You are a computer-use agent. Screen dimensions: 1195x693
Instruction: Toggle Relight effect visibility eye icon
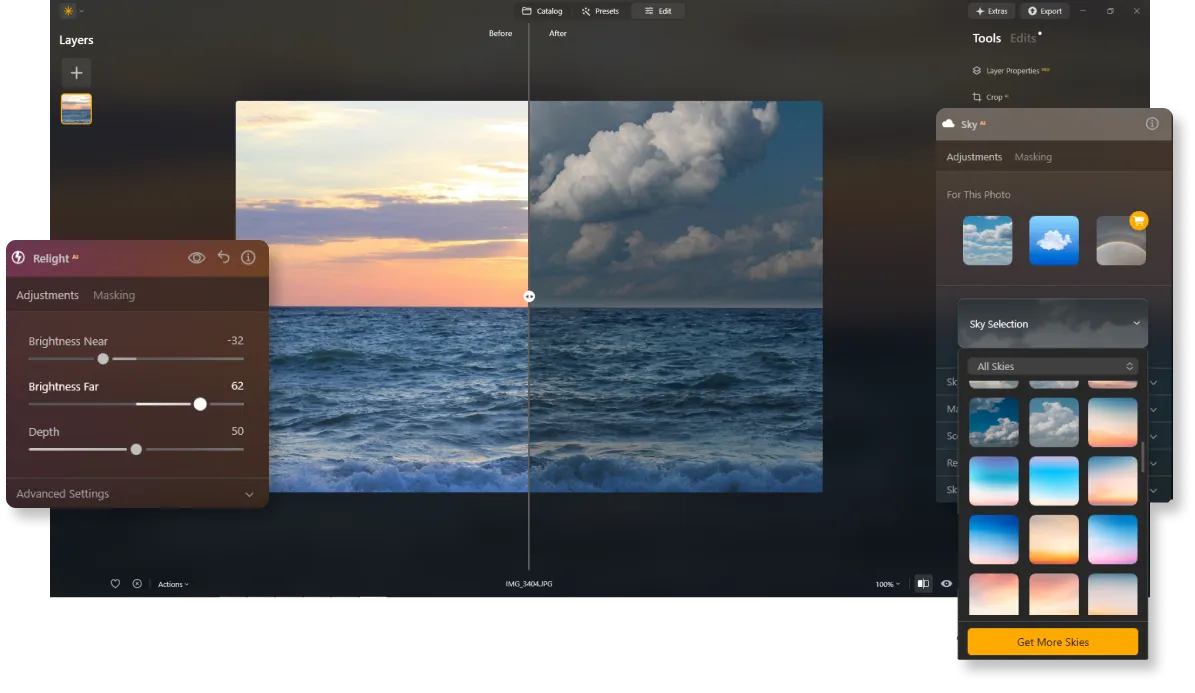[197, 258]
